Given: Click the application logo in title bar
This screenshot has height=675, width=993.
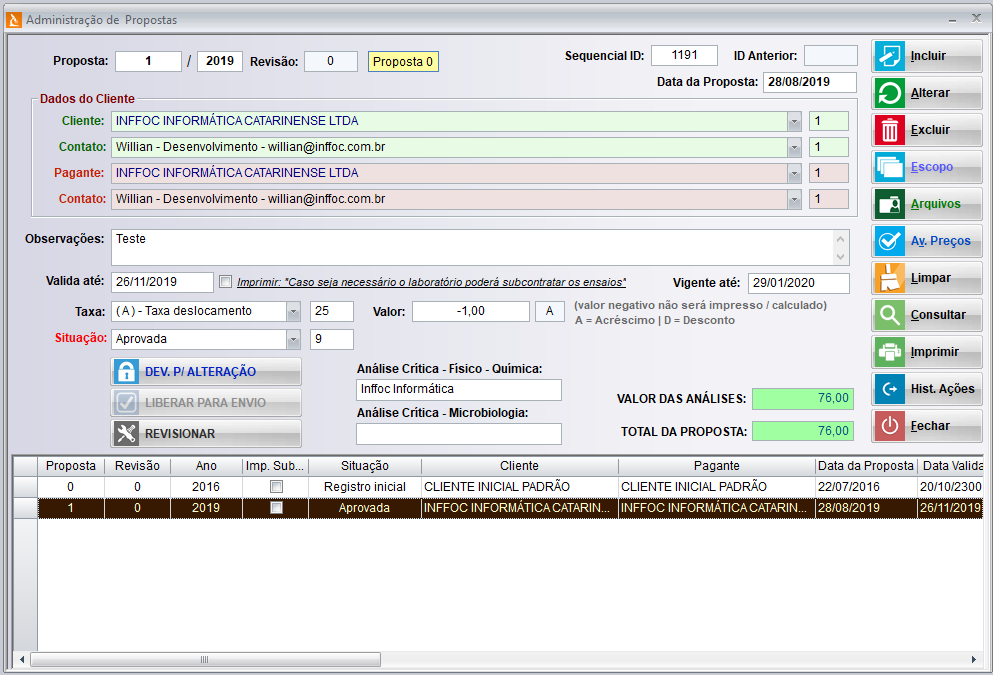Looking at the screenshot, I should pos(13,20).
